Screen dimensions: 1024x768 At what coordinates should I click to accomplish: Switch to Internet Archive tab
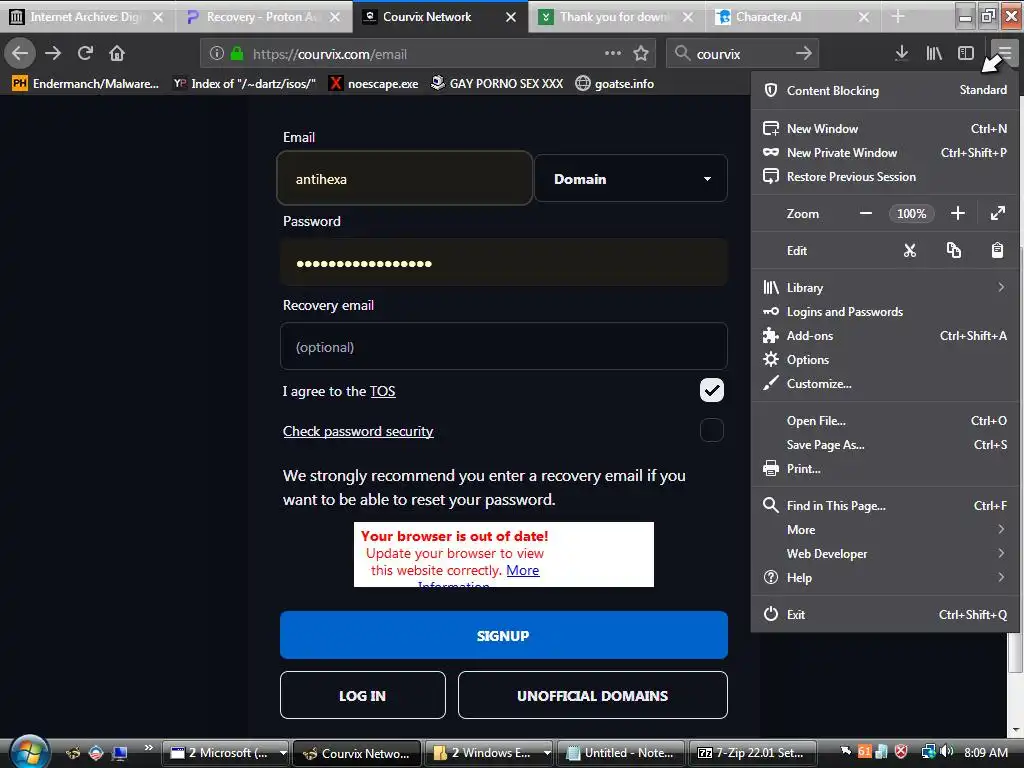pyautogui.click(x=88, y=17)
